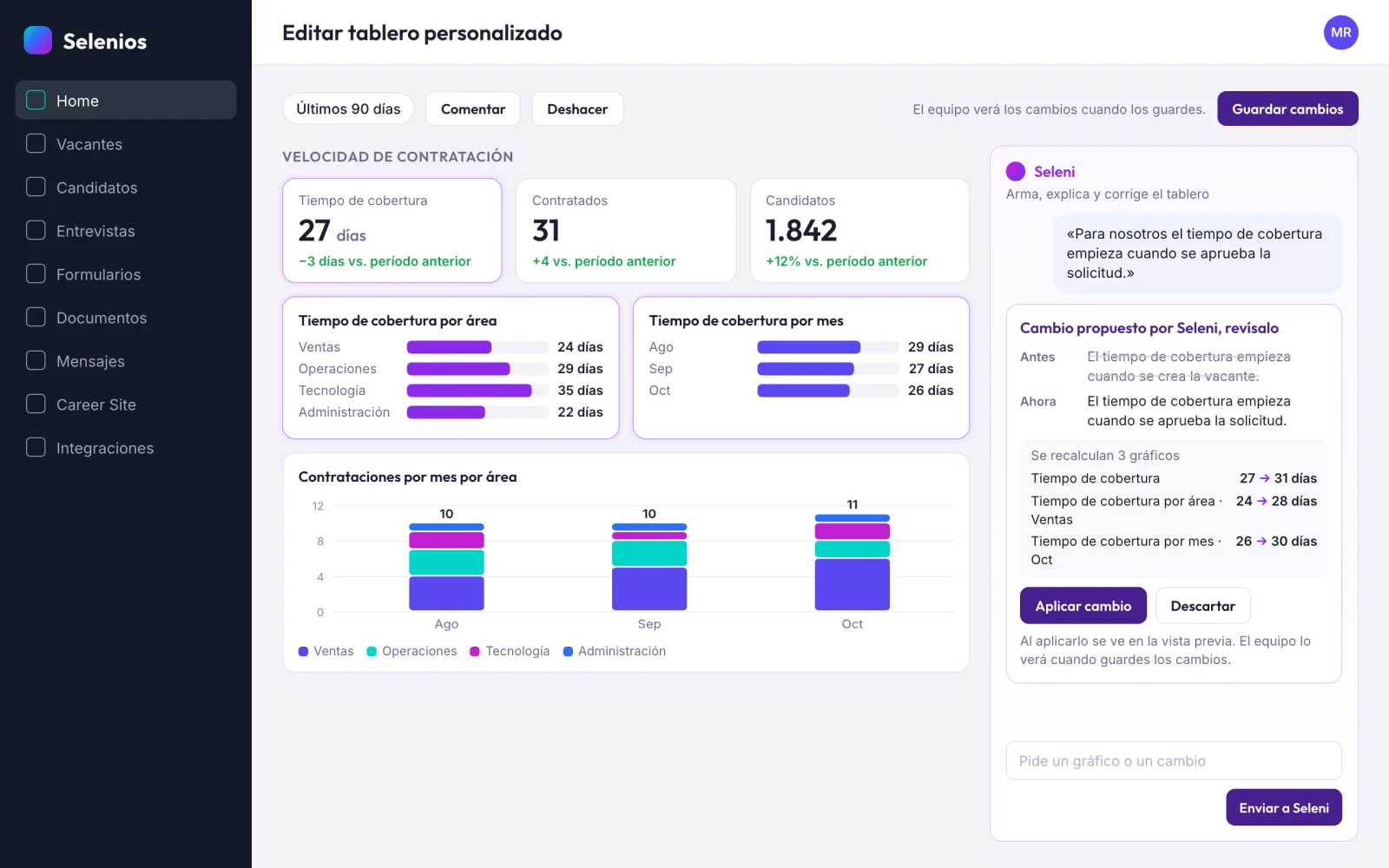Open the MR user avatar

(x=1340, y=33)
